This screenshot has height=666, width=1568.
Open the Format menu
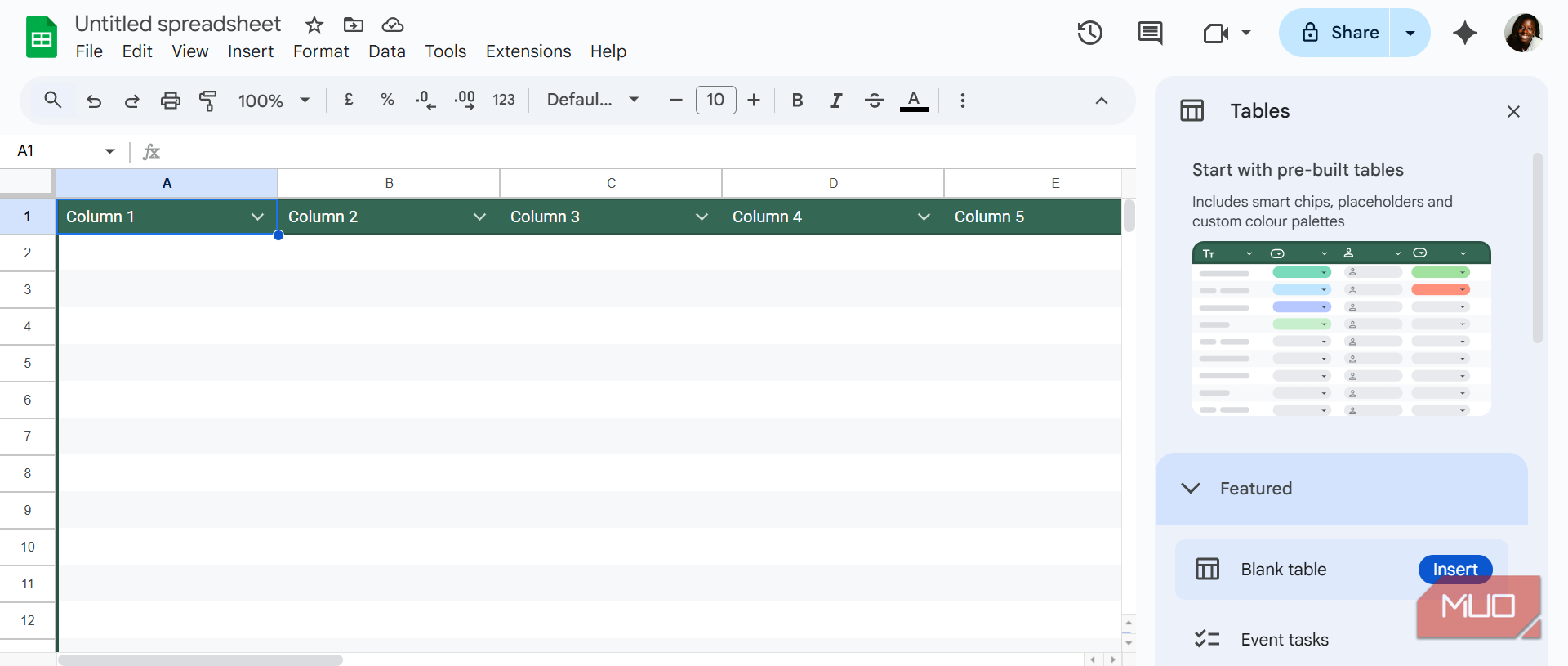tap(321, 51)
